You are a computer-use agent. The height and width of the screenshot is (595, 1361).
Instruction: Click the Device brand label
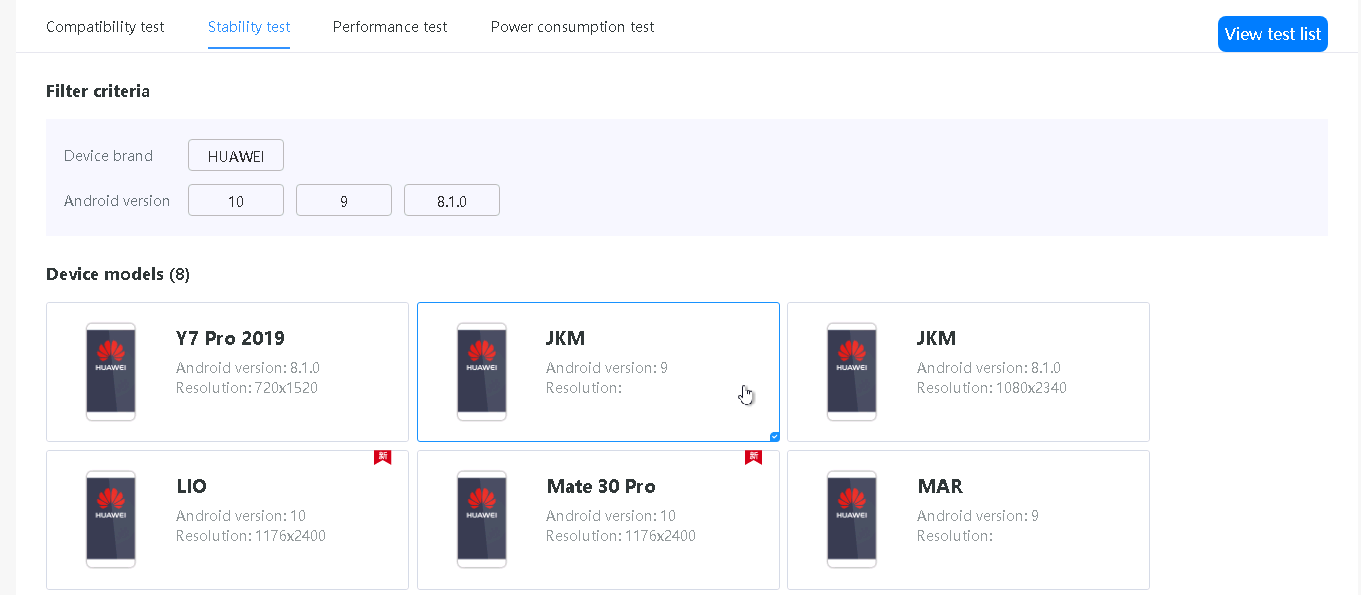click(x=108, y=156)
